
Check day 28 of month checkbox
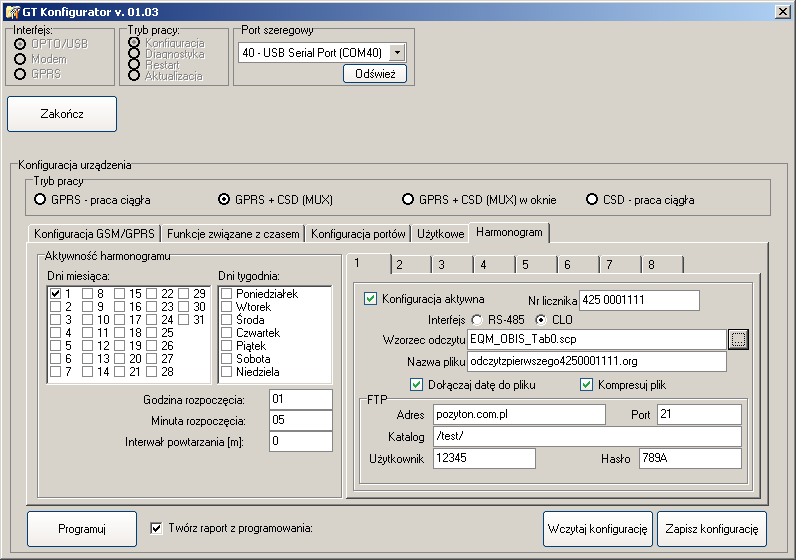tap(151, 371)
